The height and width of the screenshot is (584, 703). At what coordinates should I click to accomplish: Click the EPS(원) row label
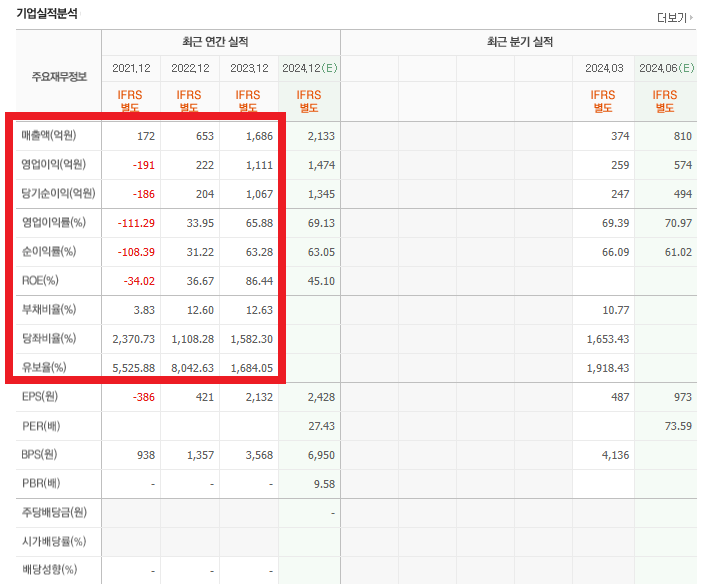coord(40,396)
